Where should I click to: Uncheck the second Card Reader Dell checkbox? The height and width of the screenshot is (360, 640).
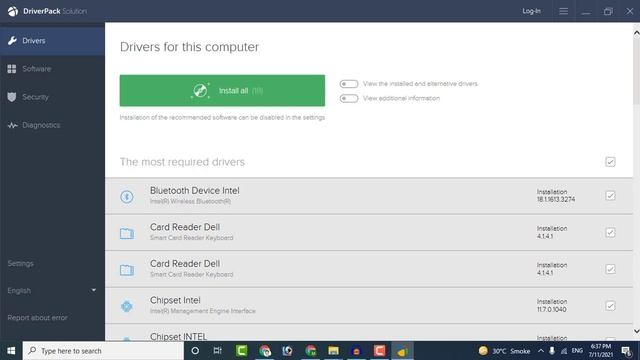(x=610, y=269)
